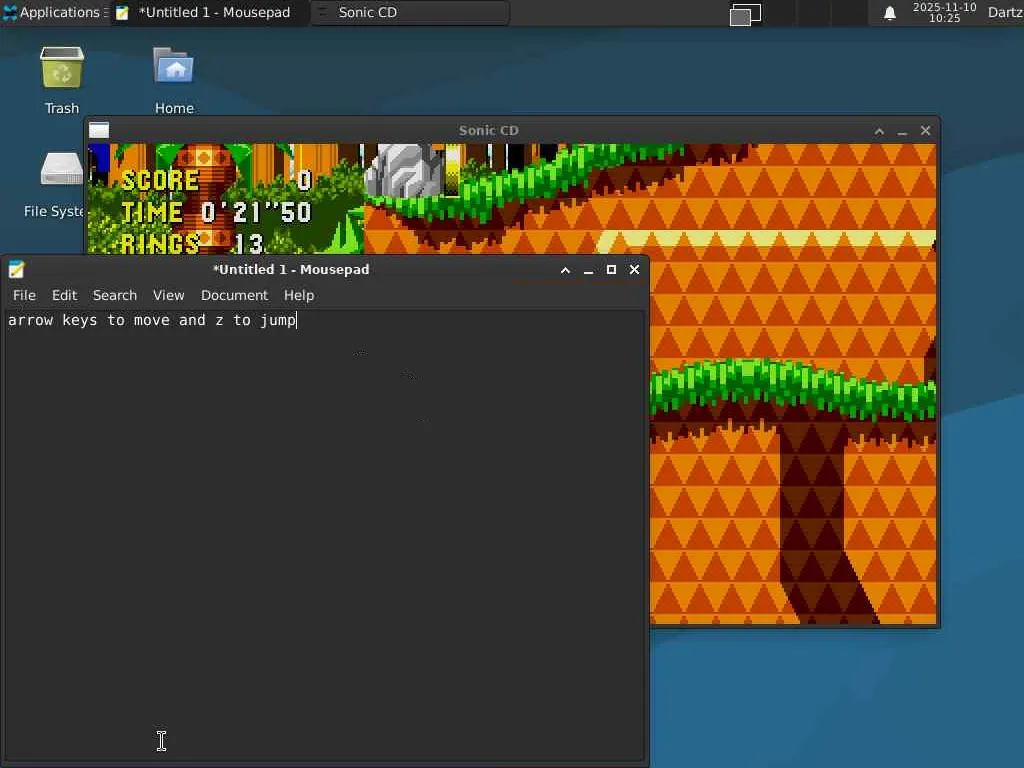1024x768 pixels.
Task: Click the workspace switcher icon in panel
Action: 745,14
